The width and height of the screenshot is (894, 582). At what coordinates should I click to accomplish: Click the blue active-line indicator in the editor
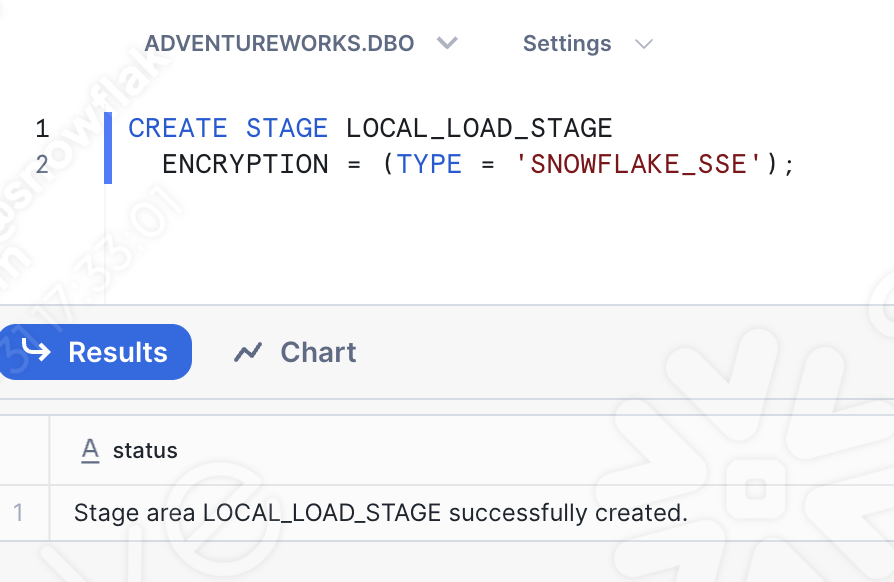(x=108, y=146)
